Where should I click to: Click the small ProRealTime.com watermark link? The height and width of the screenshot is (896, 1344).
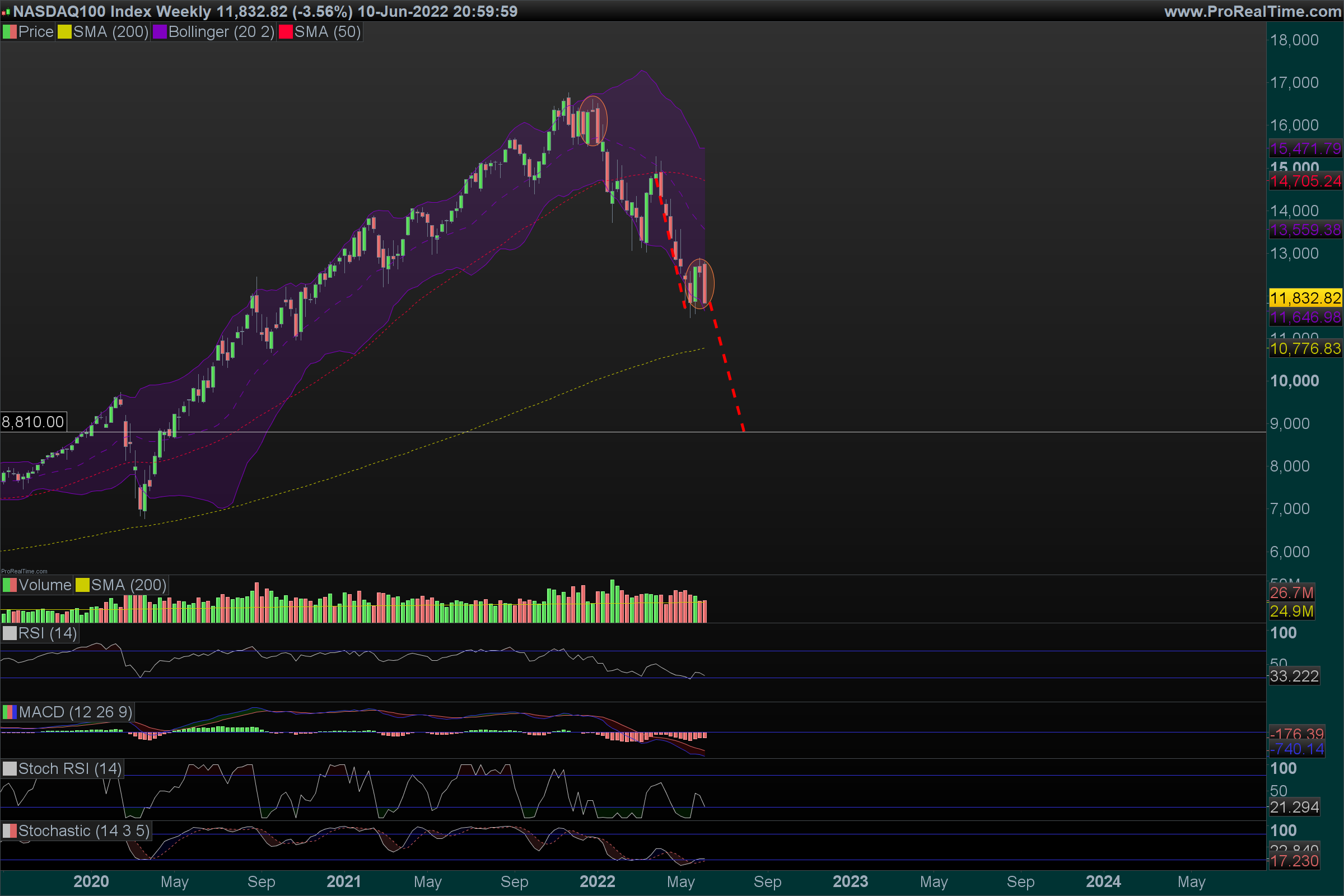[24, 571]
